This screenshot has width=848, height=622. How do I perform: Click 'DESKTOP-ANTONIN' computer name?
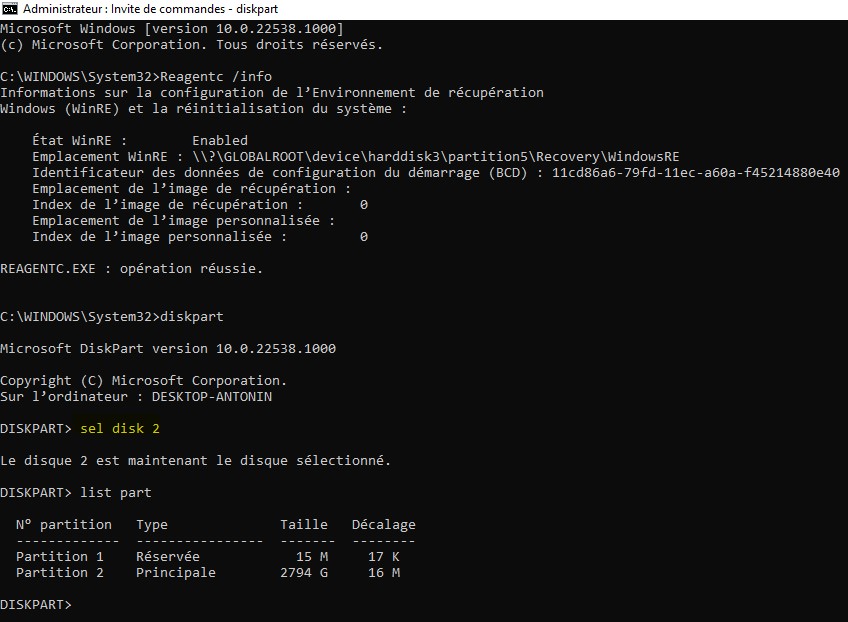pos(211,396)
